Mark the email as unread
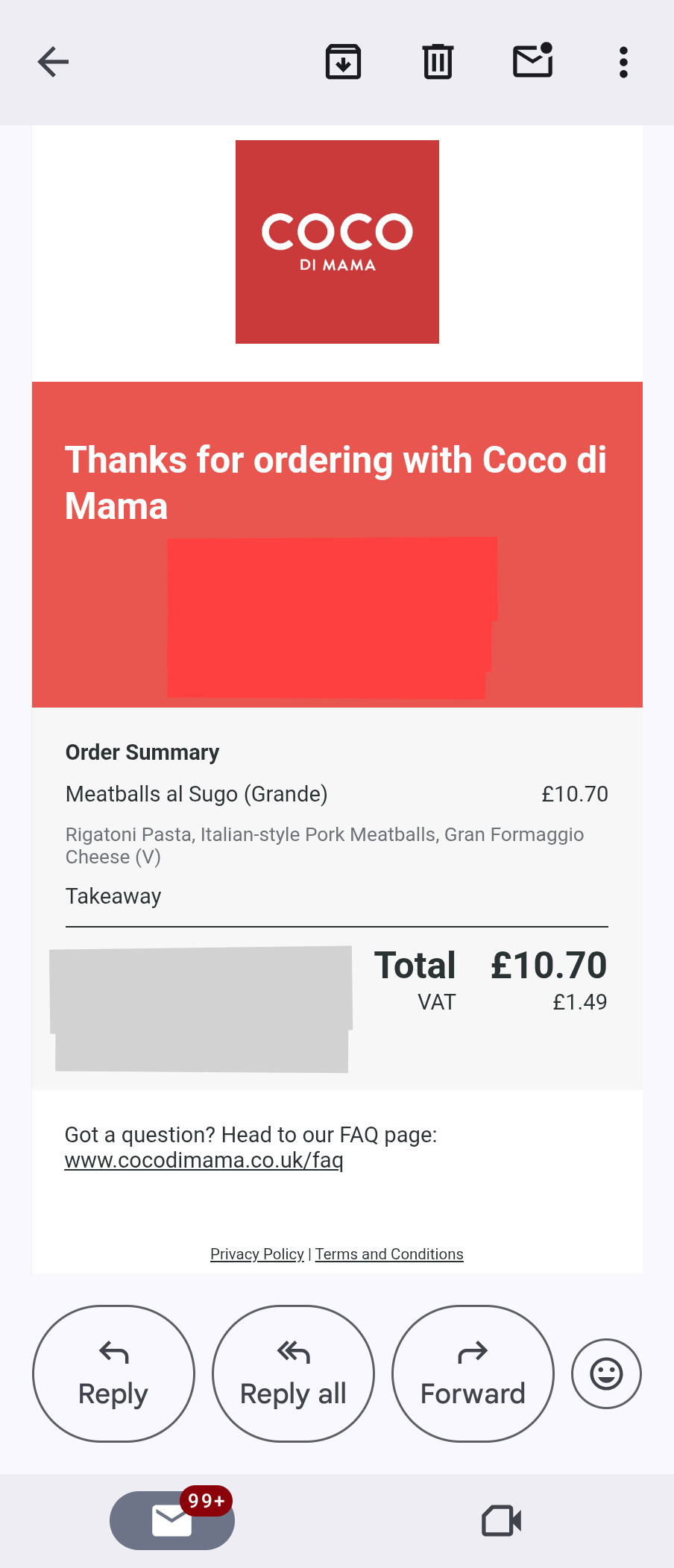Screen dimensions: 674x1568 533,60
